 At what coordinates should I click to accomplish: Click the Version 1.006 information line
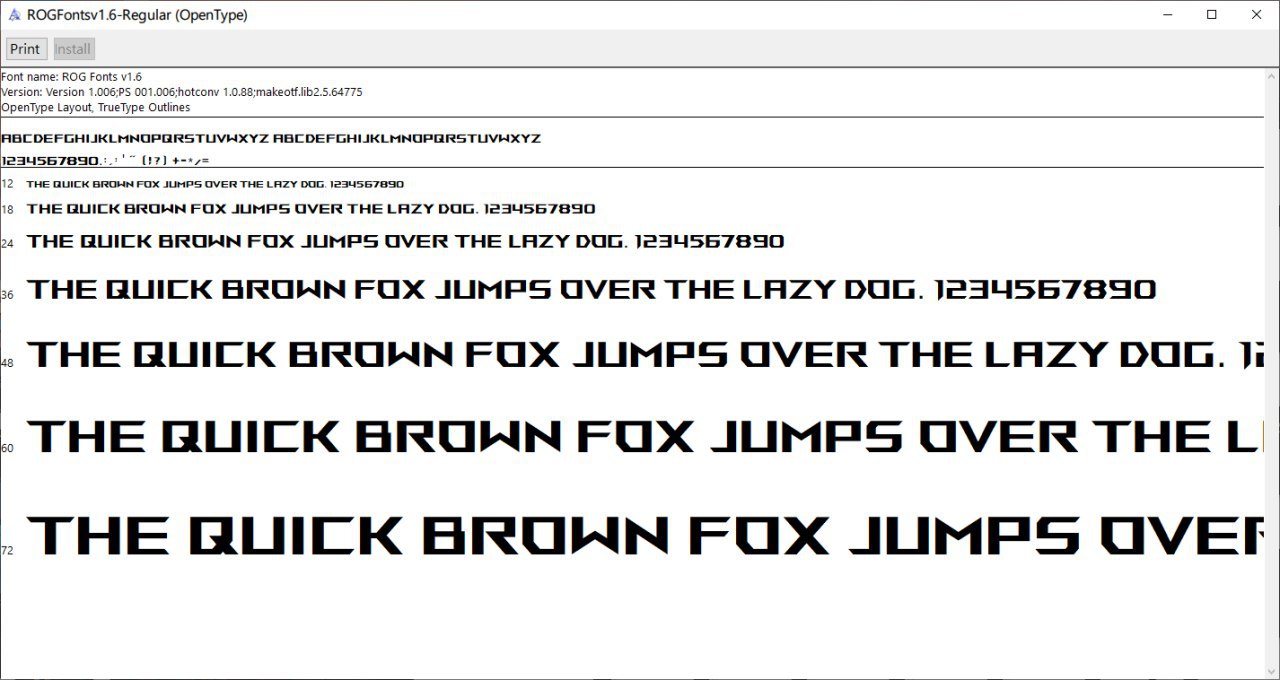[x=182, y=92]
